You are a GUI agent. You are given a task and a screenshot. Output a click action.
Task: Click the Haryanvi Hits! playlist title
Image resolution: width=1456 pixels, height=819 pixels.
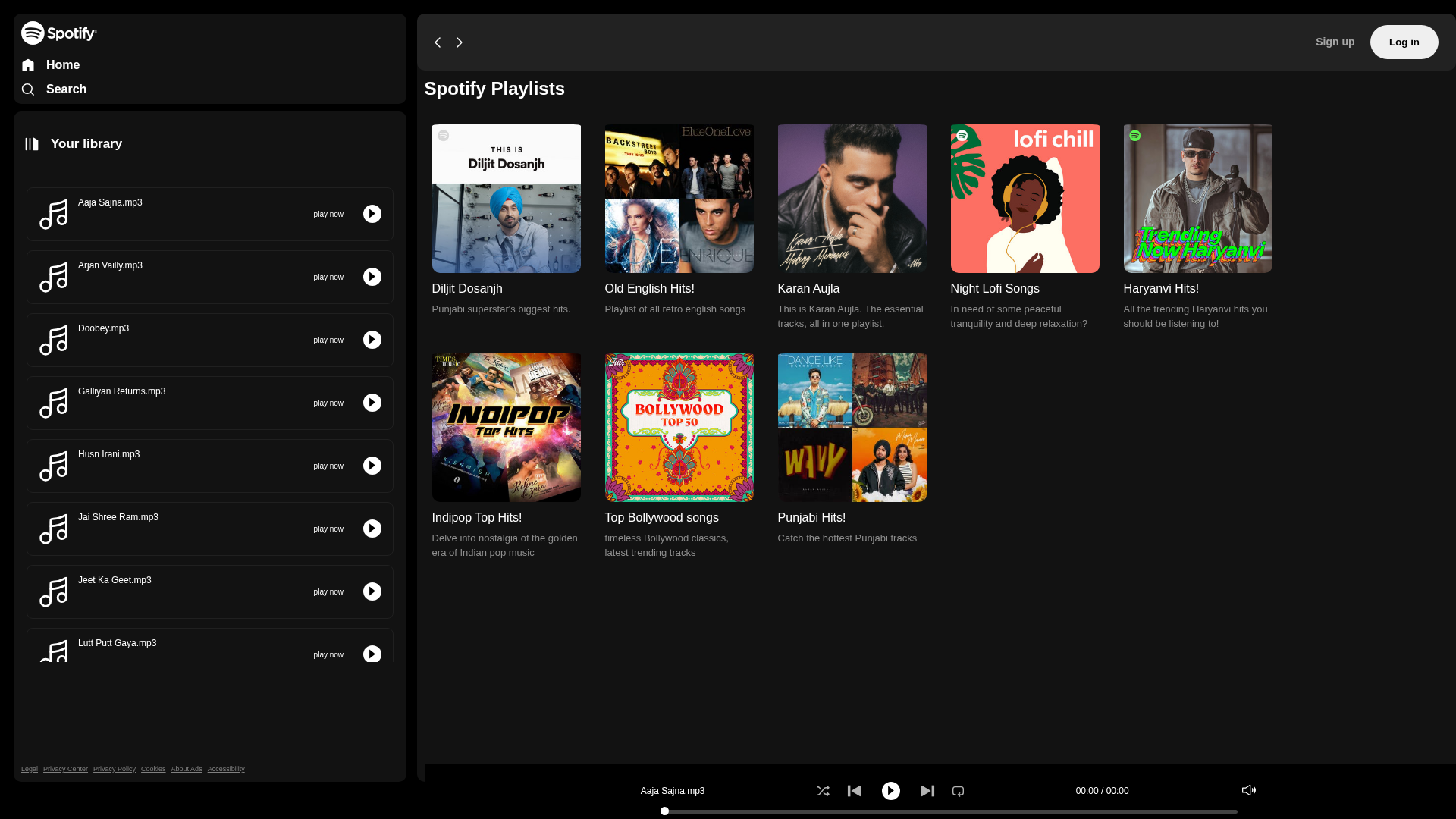[1161, 289]
